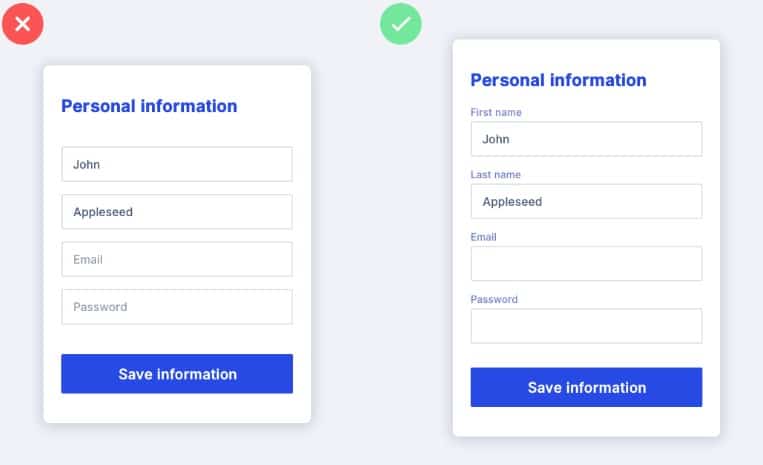763x465 pixels.
Task: Click the blank card area below the labeled form's button
Action: click(586, 421)
